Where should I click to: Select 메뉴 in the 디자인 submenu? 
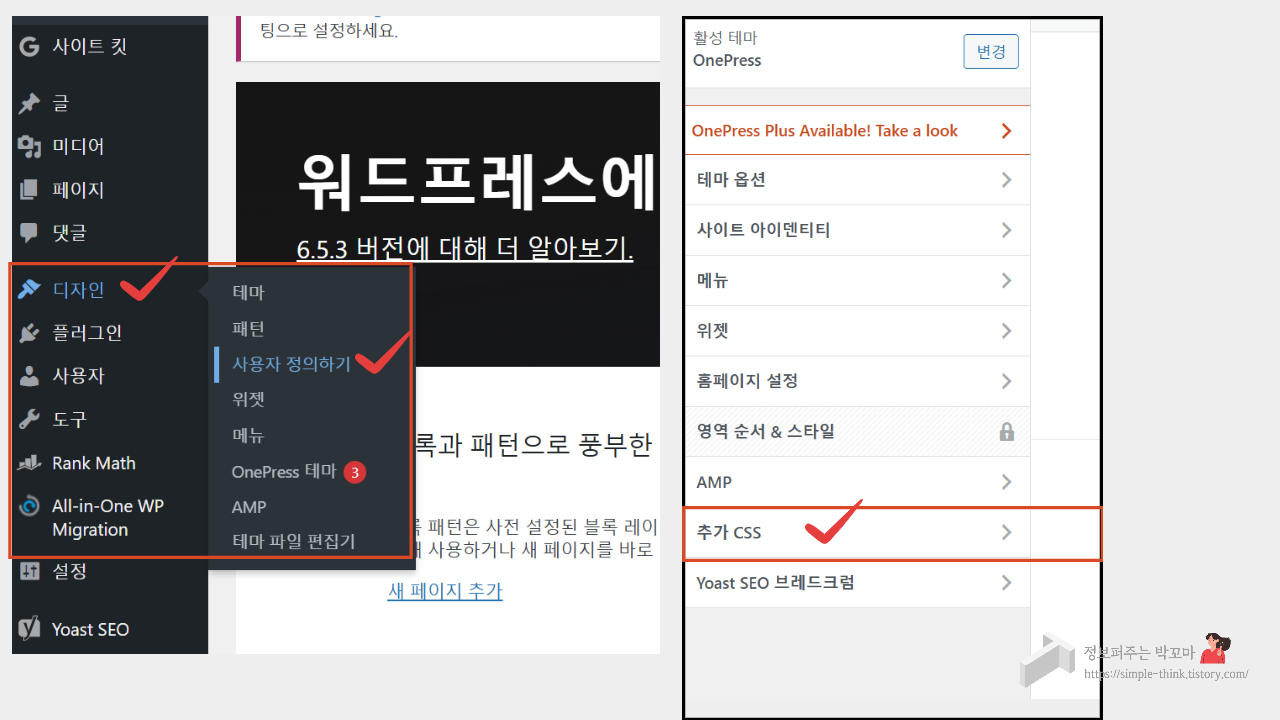tap(248, 435)
